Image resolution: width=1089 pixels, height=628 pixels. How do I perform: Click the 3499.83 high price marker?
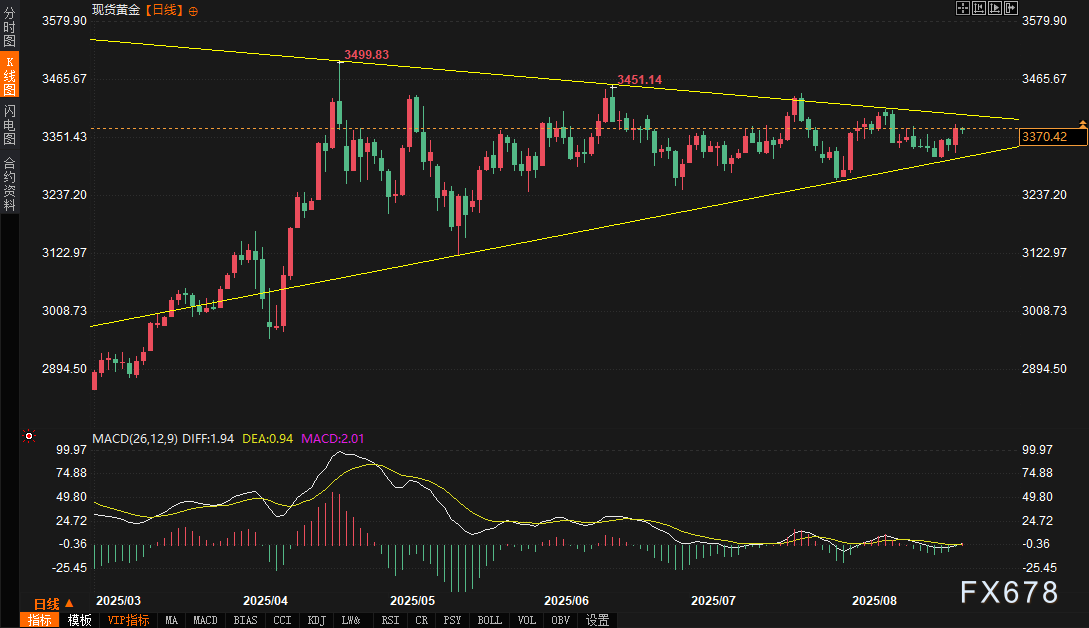[366, 54]
